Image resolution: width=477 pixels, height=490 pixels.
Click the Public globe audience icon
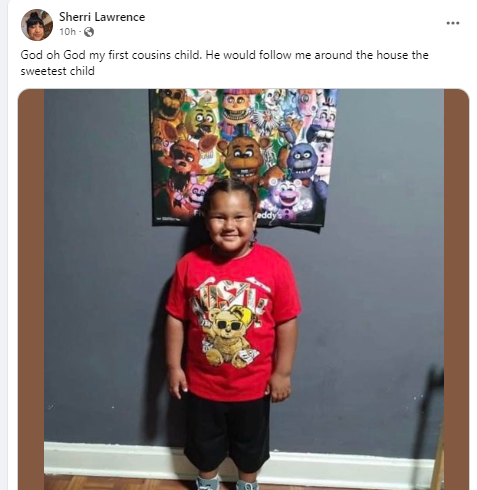pos(89,32)
